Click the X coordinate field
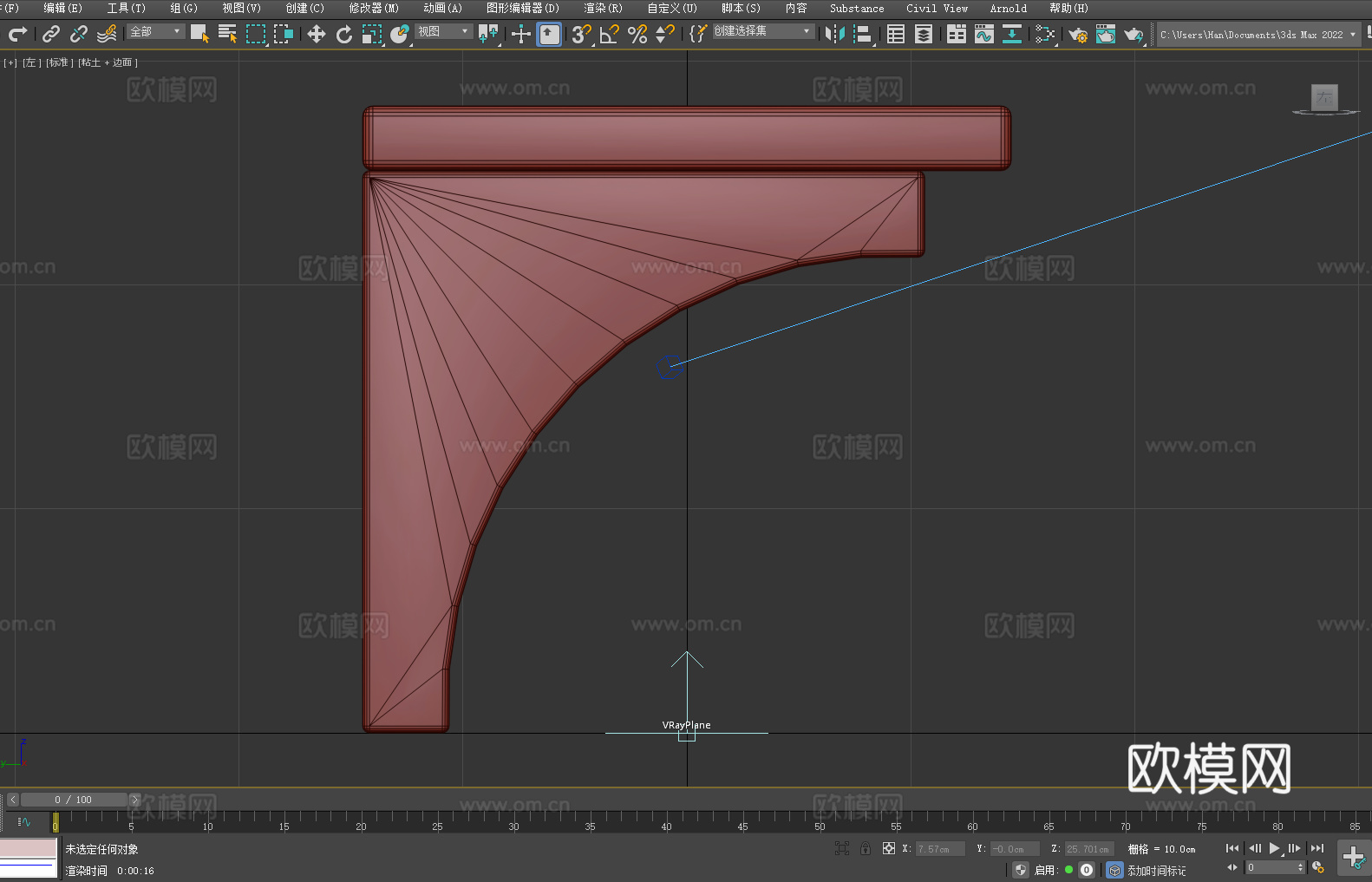 point(940,849)
